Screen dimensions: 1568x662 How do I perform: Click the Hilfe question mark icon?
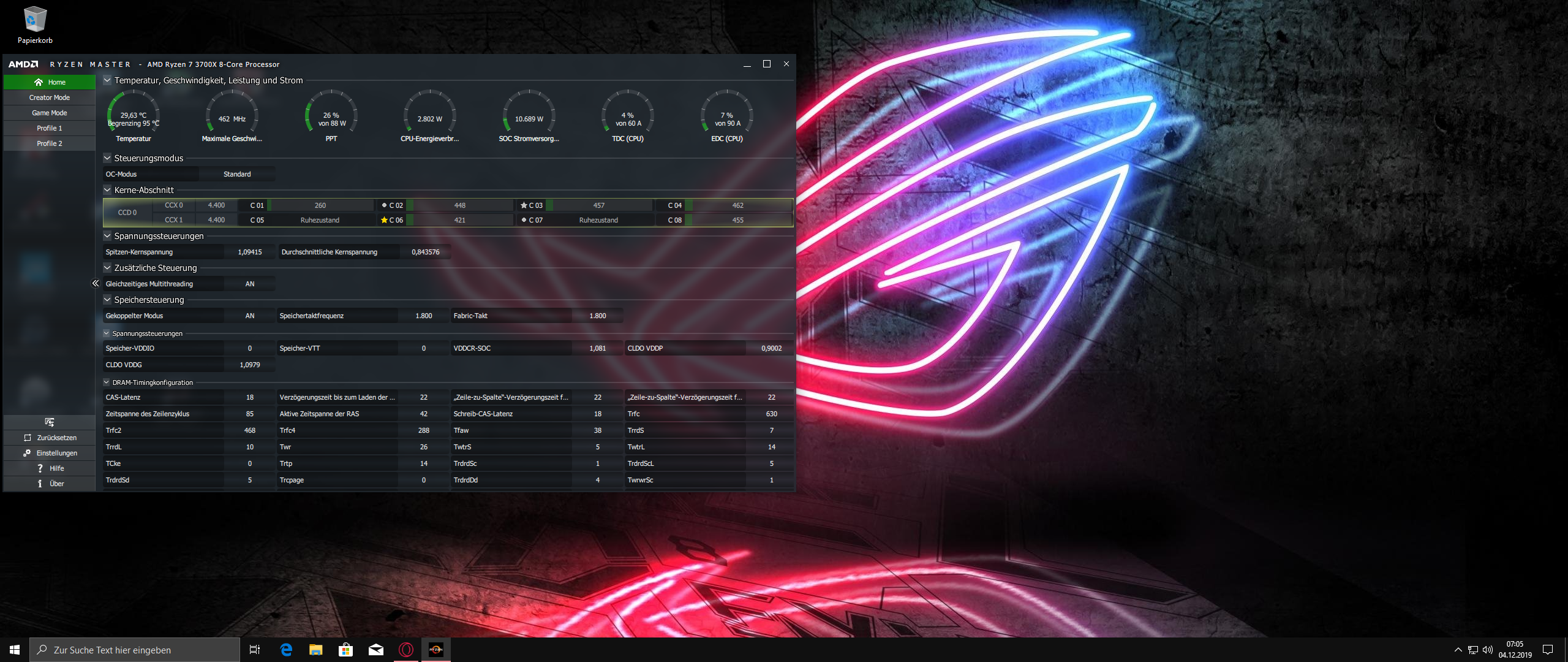click(x=40, y=468)
